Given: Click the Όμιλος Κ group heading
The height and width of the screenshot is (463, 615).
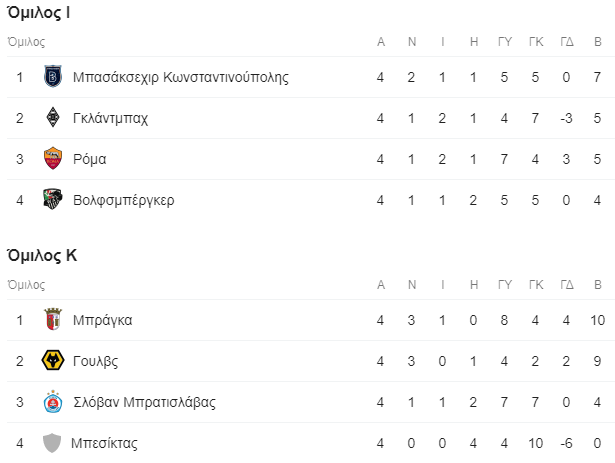Looking at the screenshot, I should (x=42, y=256).
